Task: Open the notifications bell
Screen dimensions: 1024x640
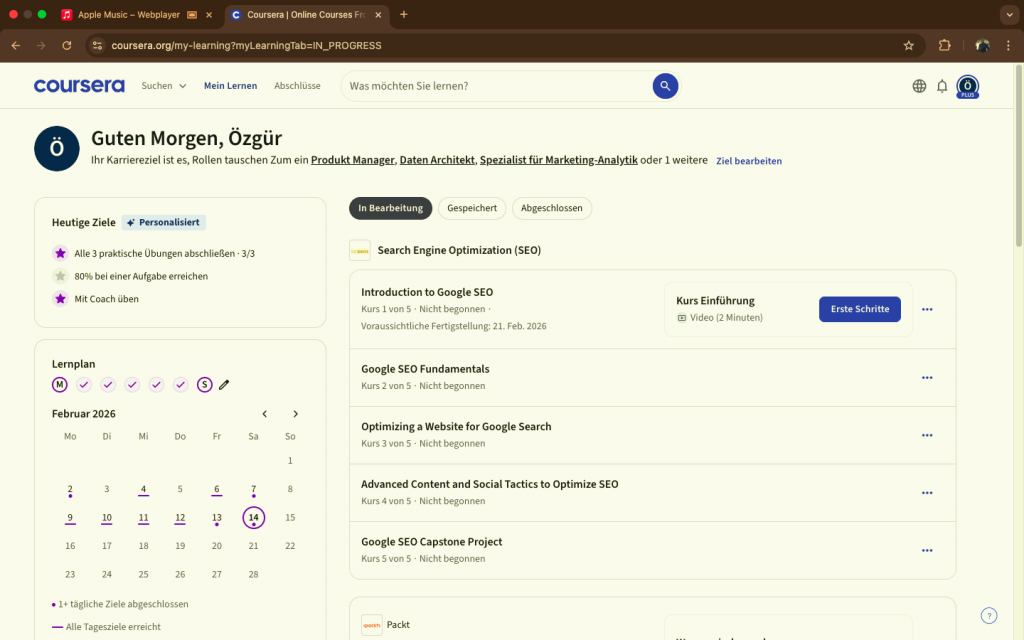Action: [942, 86]
